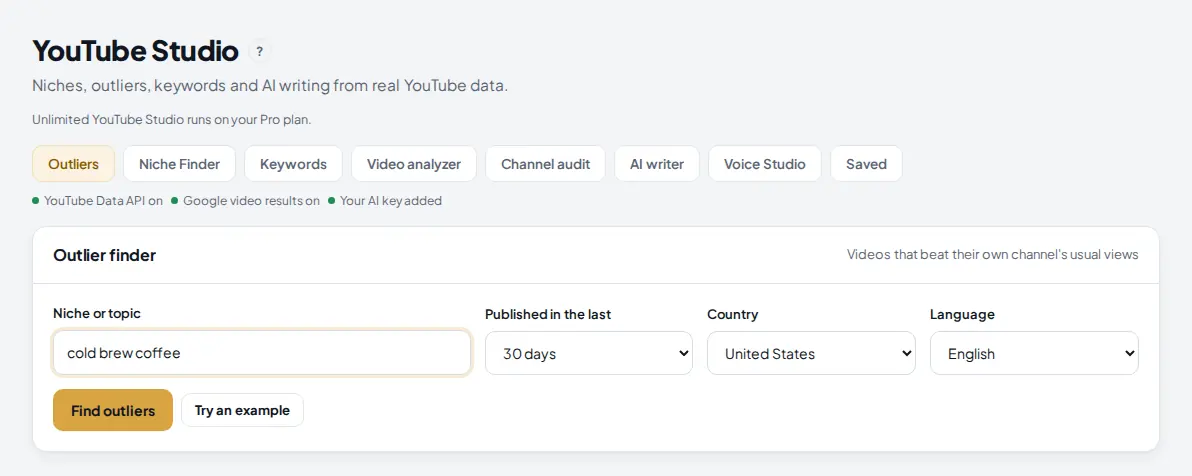The height and width of the screenshot is (476, 1192).
Task: Click the Find outliers button
Action: (x=113, y=411)
